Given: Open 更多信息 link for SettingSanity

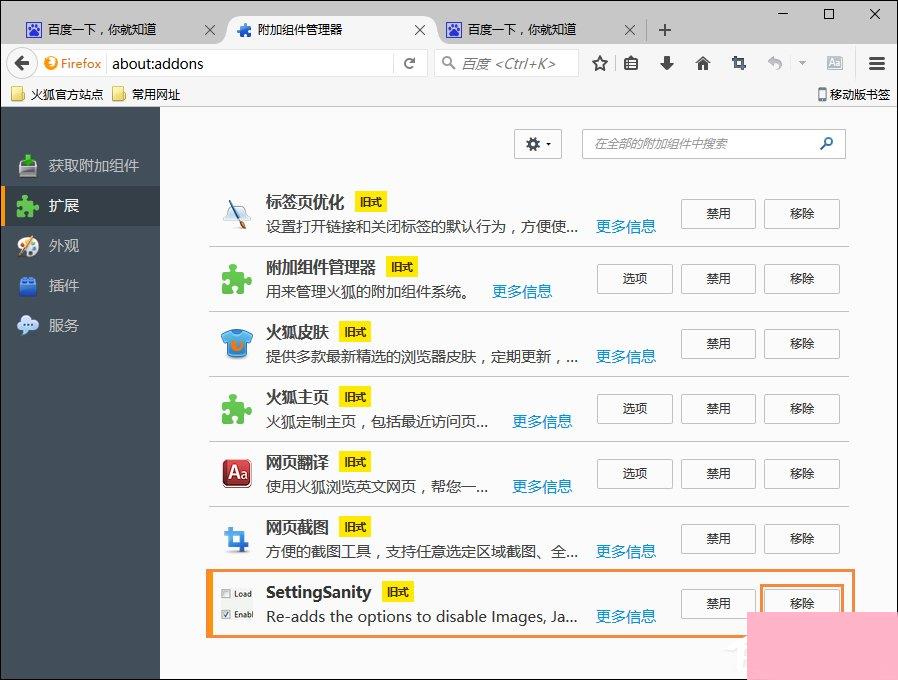Looking at the screenshot, I should (x=625, y=617).
